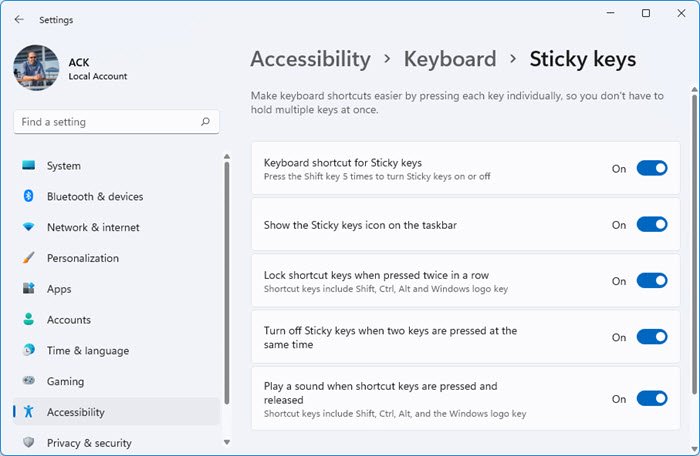
Task: Click the search magnifier icon
Action: click(205, 122)
